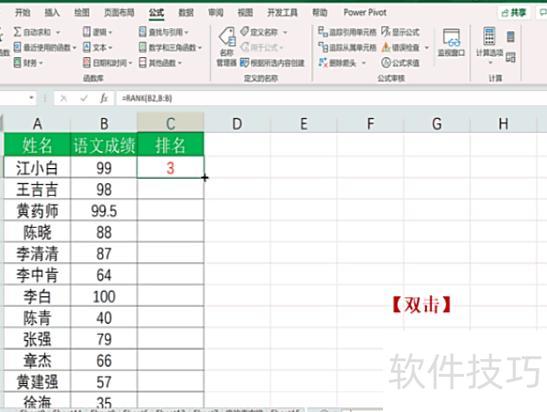Open the Name Box dropdown arrow
This screenshot has width=547, height=412.
tap(31, 98)
